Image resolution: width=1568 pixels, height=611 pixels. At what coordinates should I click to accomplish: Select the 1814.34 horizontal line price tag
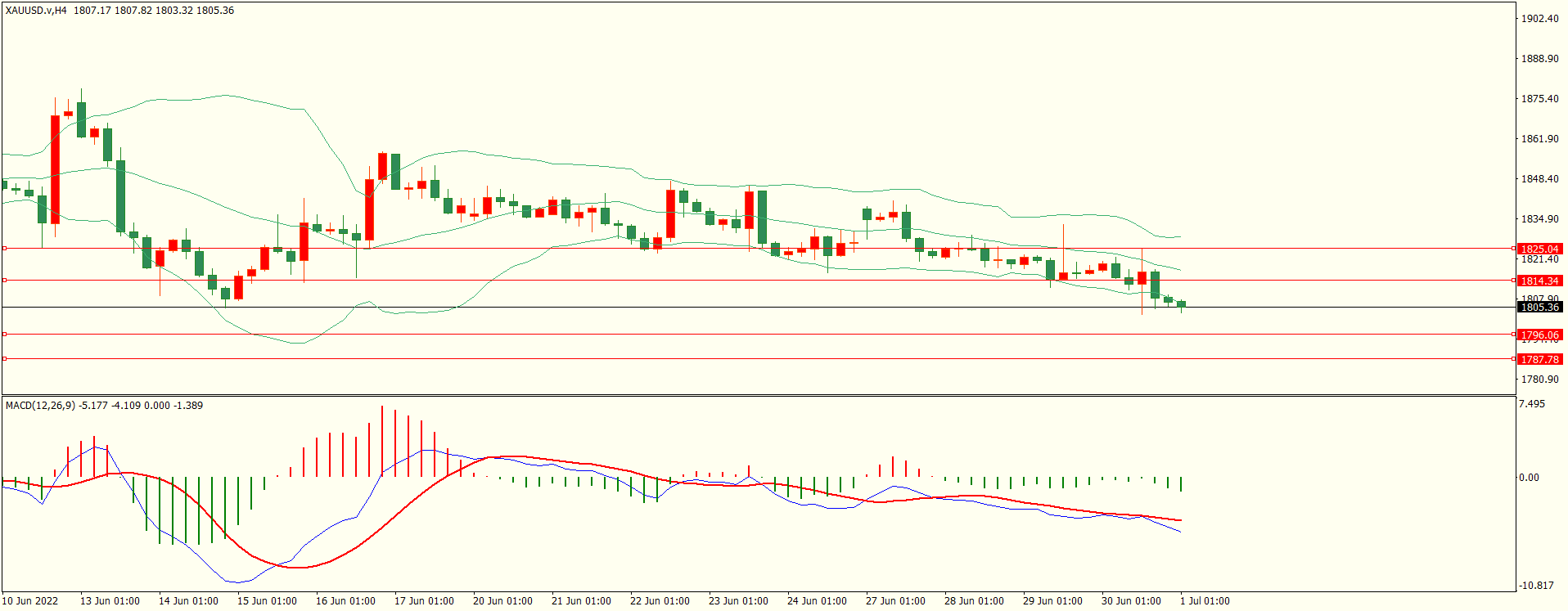(x=1539, y=281)
